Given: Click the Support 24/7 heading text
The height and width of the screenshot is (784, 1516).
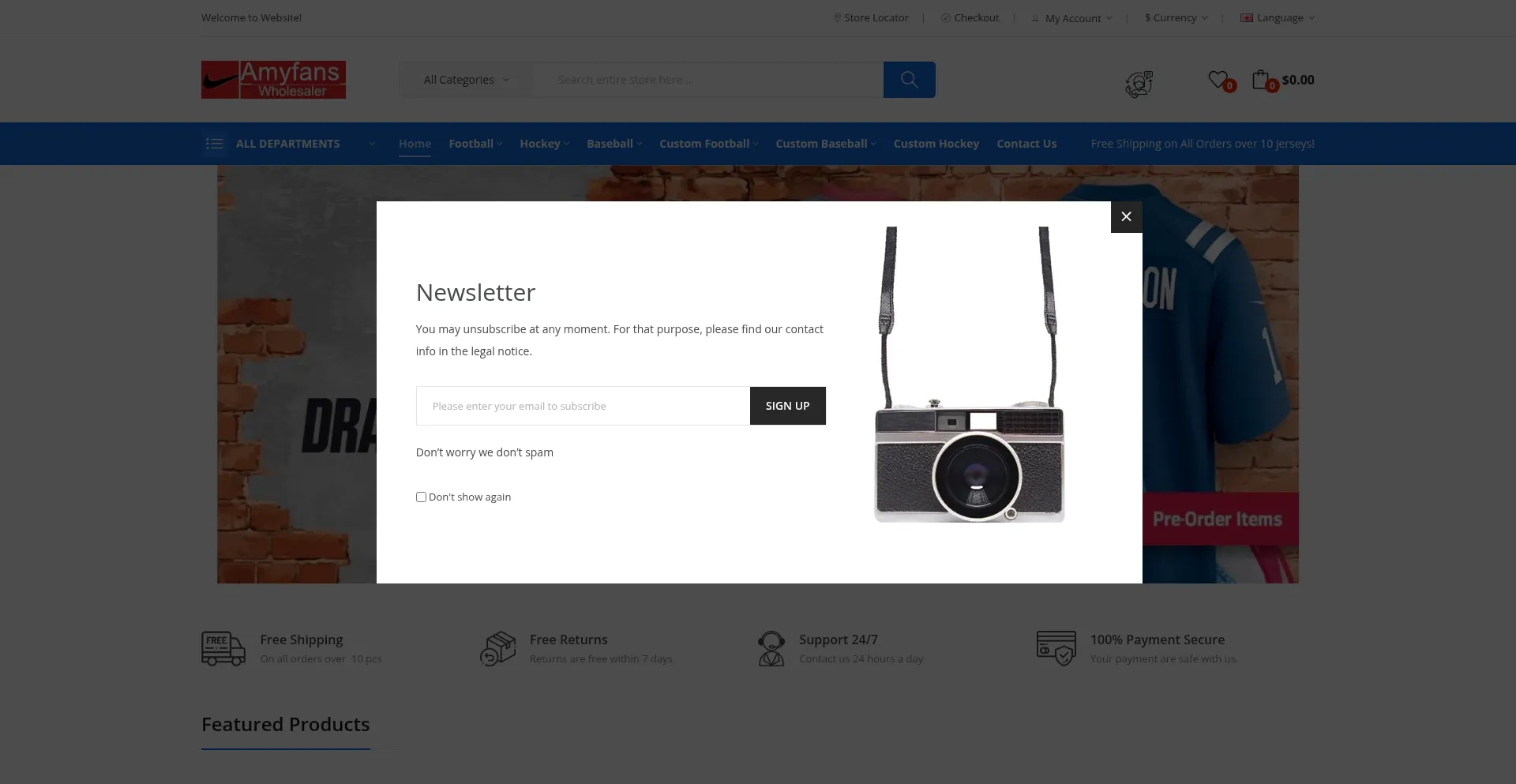Looking at the screenshot, I should pyautogui.click(x=839, y=640).
